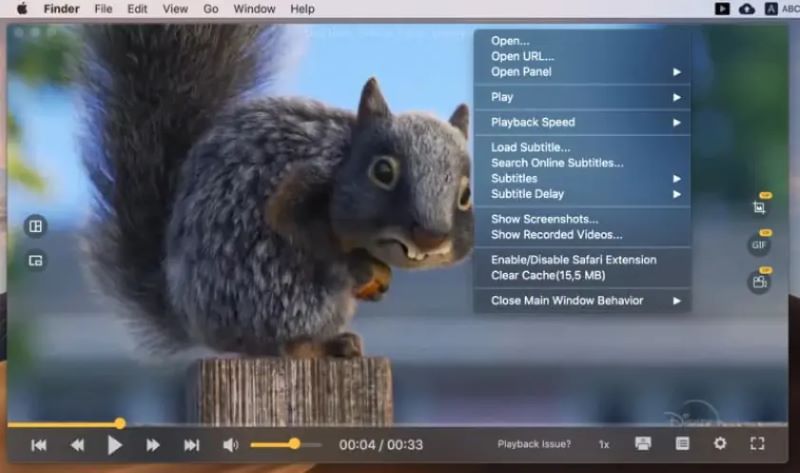Click the AirPlay cast icon
Viewport: 800px width, 473px height.
pyautogui.click(x=643, y=444)
